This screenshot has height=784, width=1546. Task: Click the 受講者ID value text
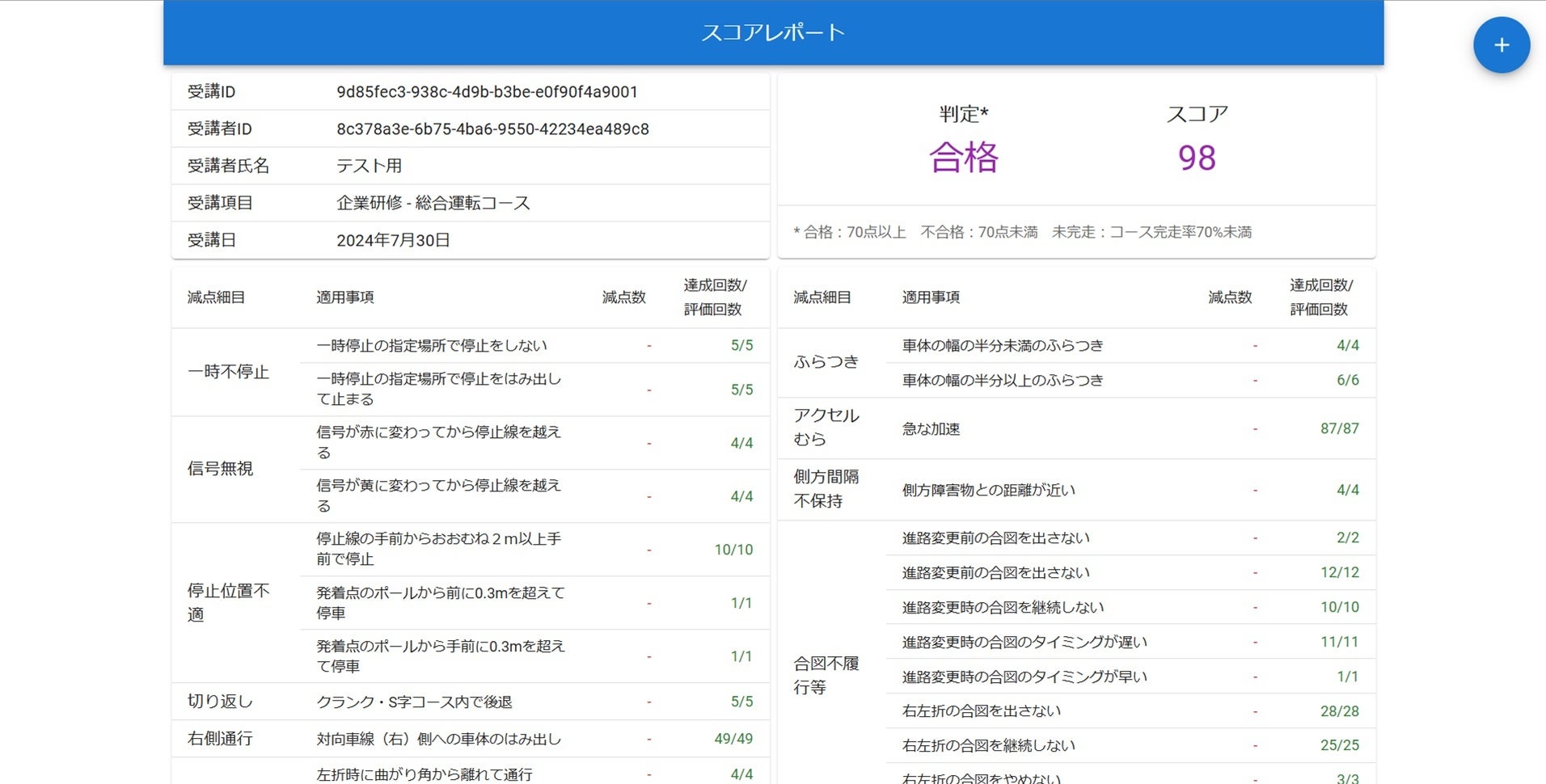point(493,129)
